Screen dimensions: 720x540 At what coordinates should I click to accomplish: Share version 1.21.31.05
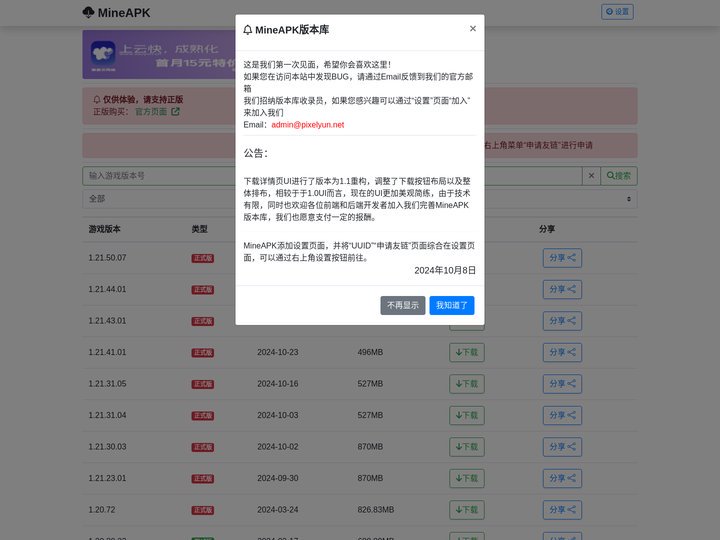click(x=562, y=384)
